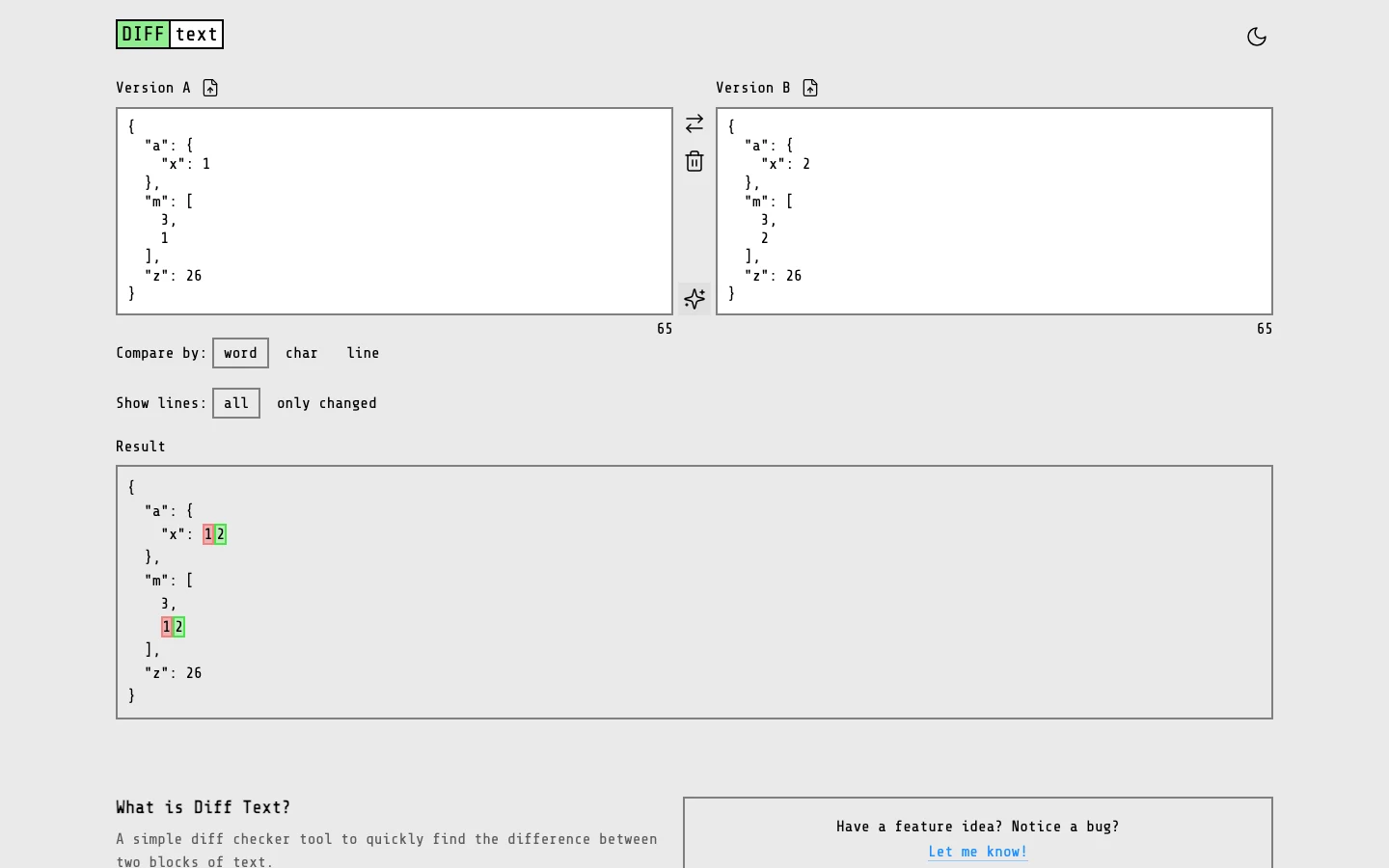Clear both text areas with trash icon
Screen dimensions: 1389x868
694,161
